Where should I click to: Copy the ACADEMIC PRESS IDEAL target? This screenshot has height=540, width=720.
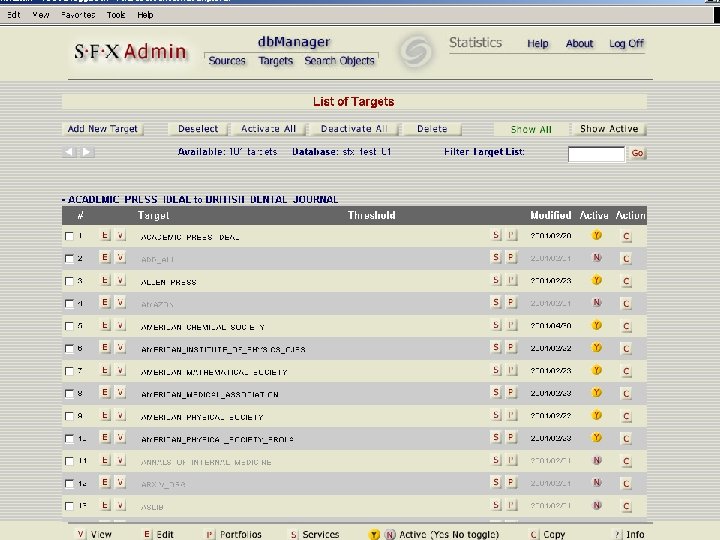(626, 236)
